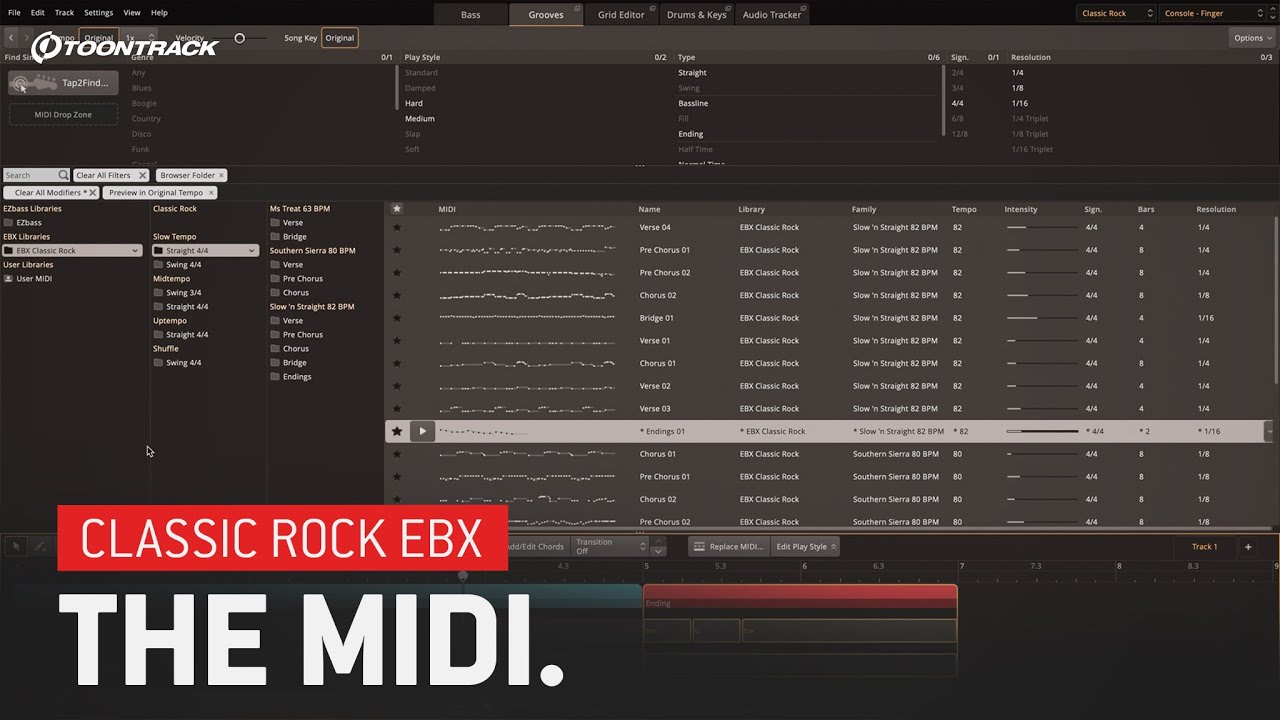The height and width of the screenshot is (720, 1280).
Task: Open the View menu
Action: [132, 13]
